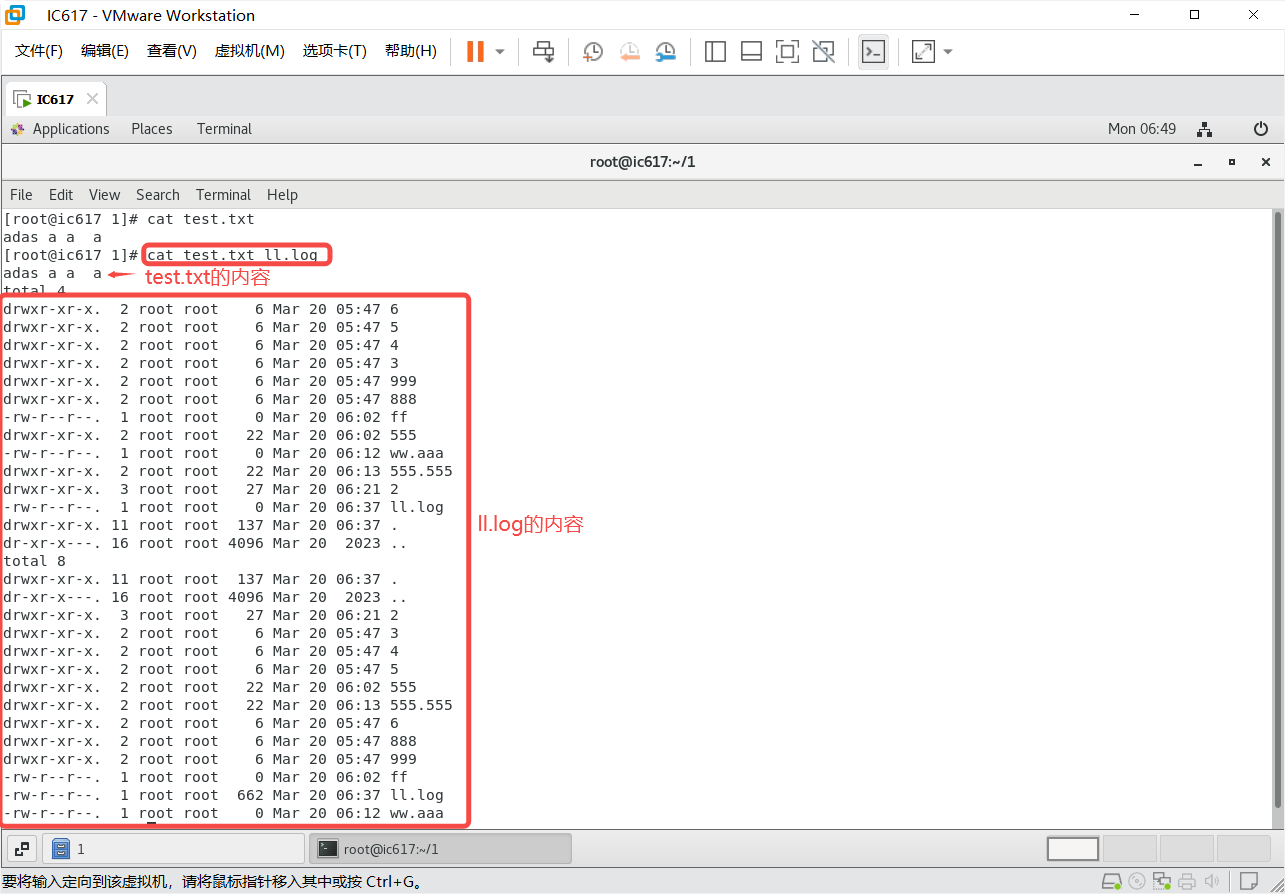Open the terminal File menu

(21, 195)
